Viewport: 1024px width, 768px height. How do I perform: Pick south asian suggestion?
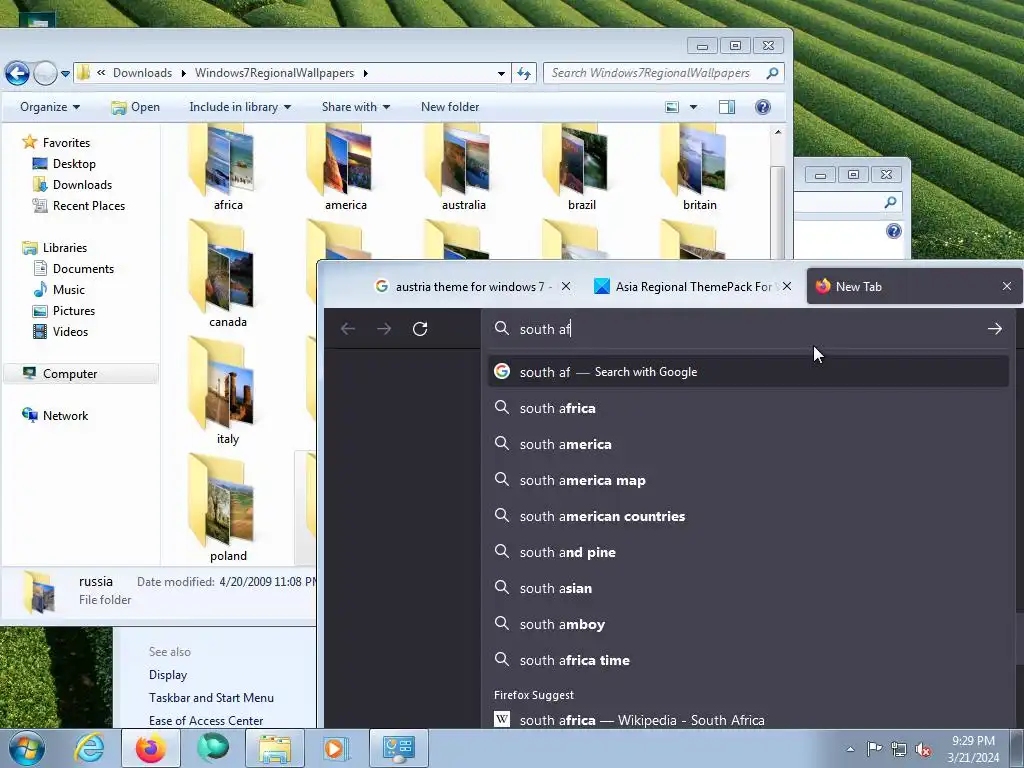[x=748, y=588]
